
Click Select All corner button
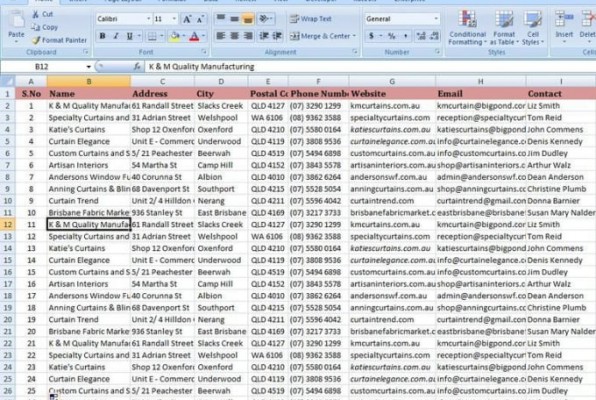click(x=8, y=81)
